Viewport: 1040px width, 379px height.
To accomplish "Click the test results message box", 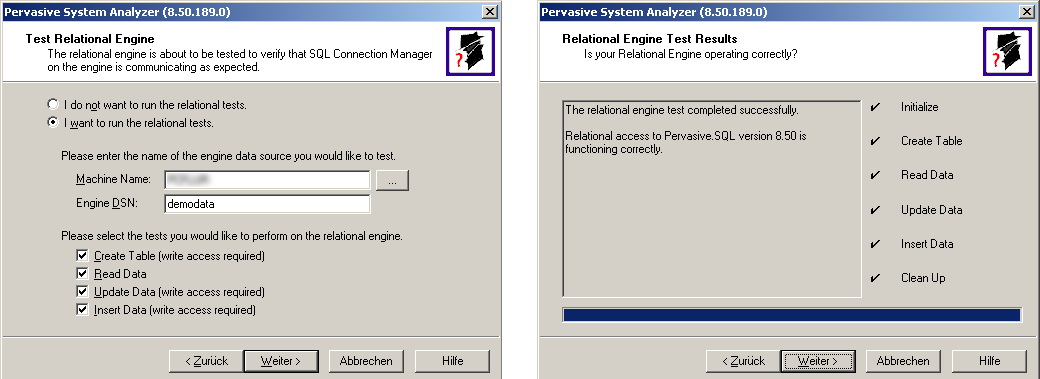I will (712, 198).
